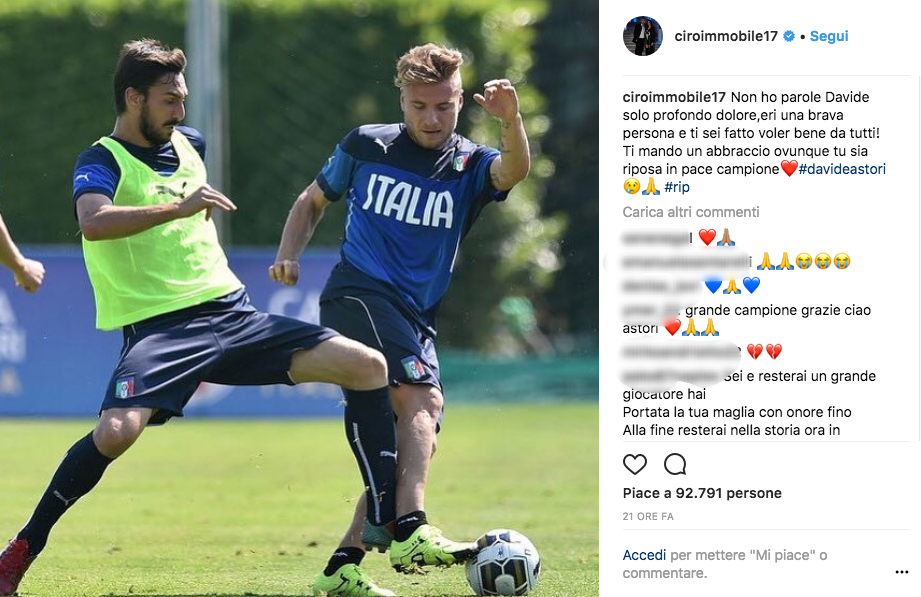This screenshot has height=597, width=921.
Task: Click blurred username of first comment
Action: pyautogui.click(x=657, y=238)
